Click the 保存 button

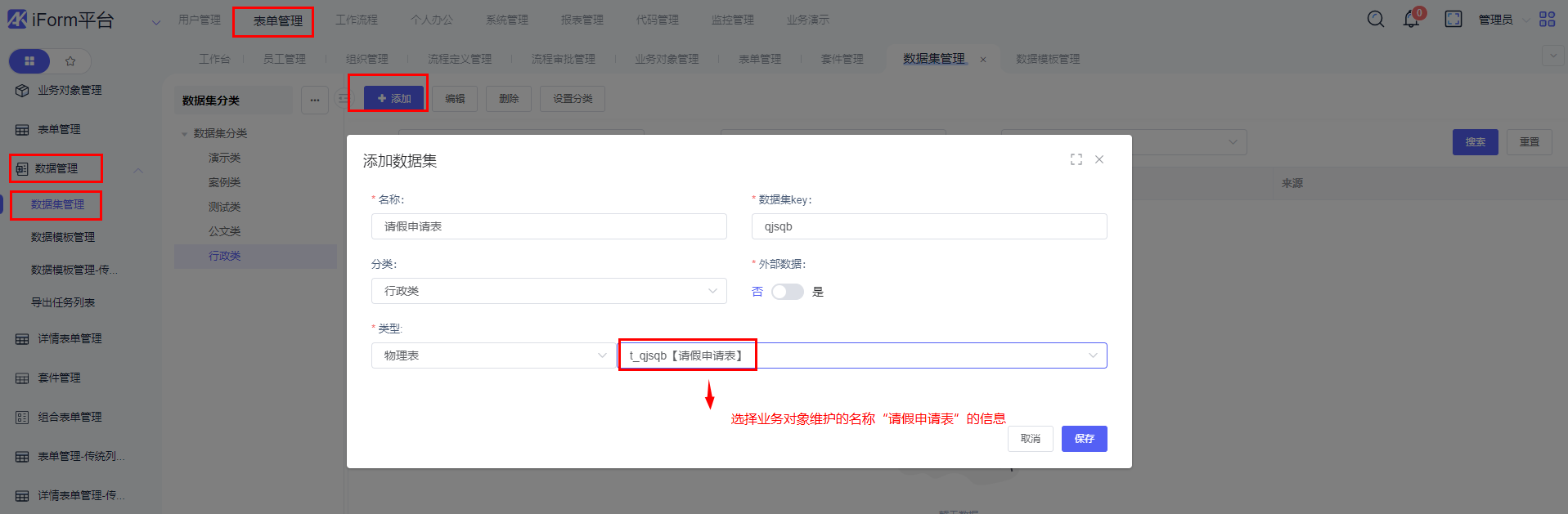(x=1084, y=439)
